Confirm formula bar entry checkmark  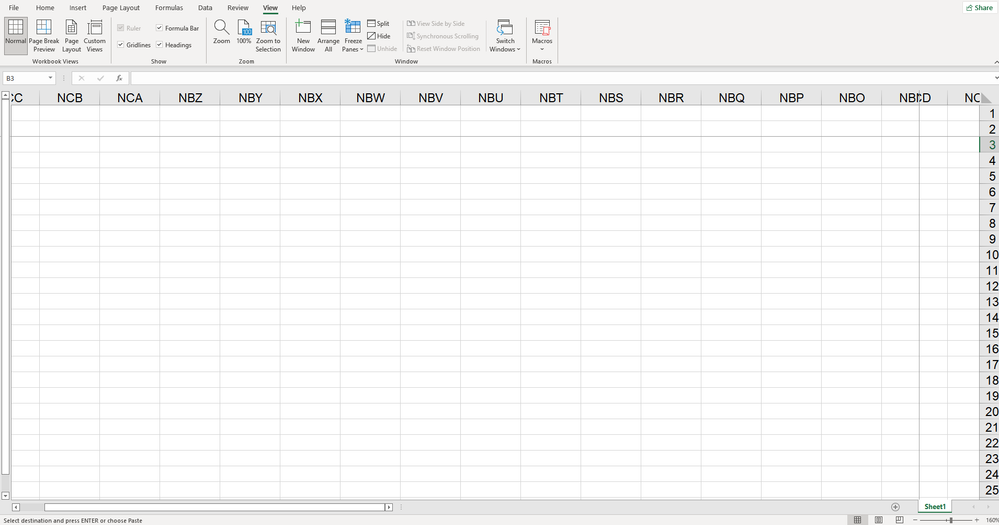point(100,78)
